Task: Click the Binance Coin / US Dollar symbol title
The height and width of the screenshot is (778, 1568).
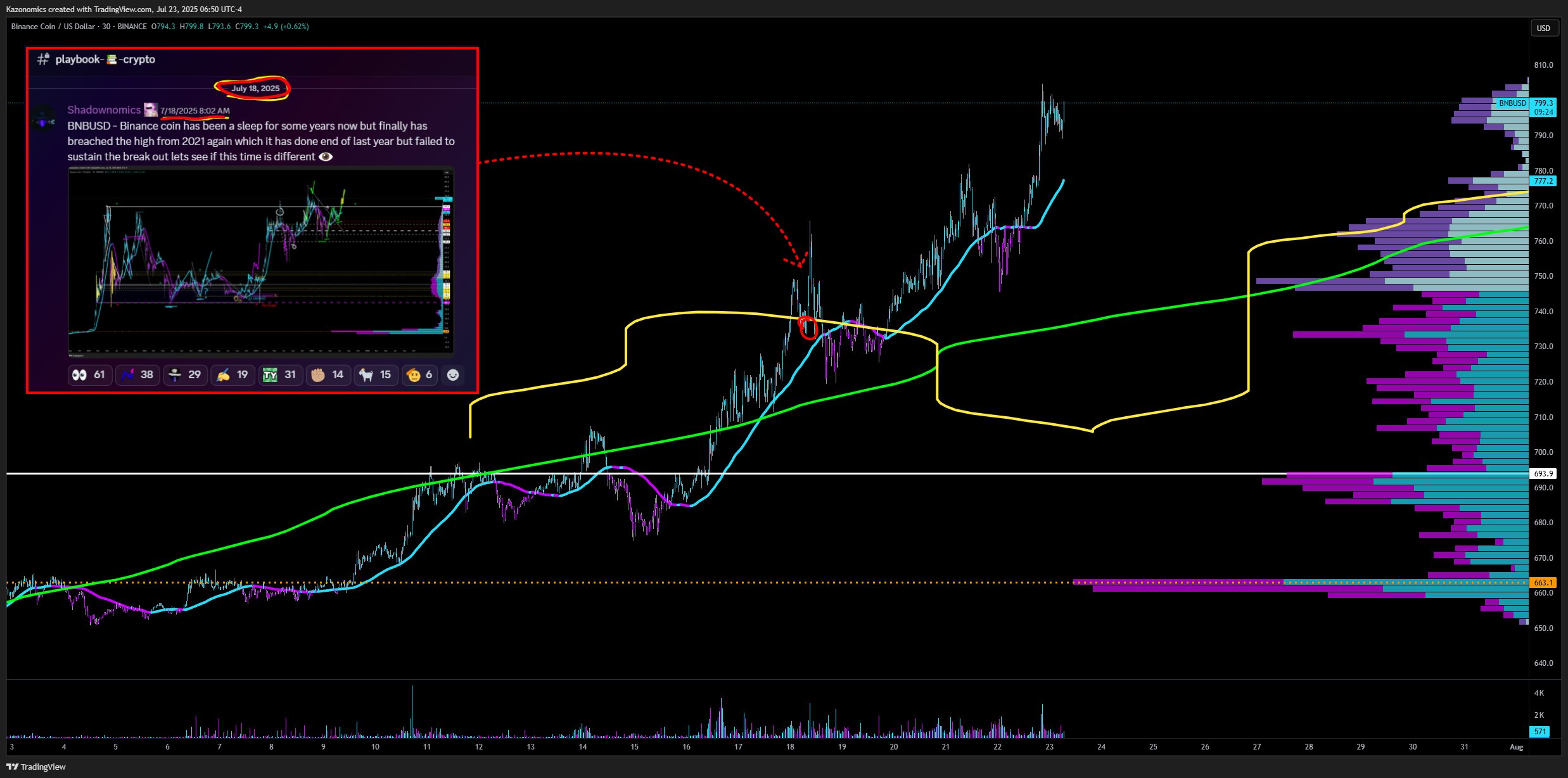Action: [x=53, y=27]
